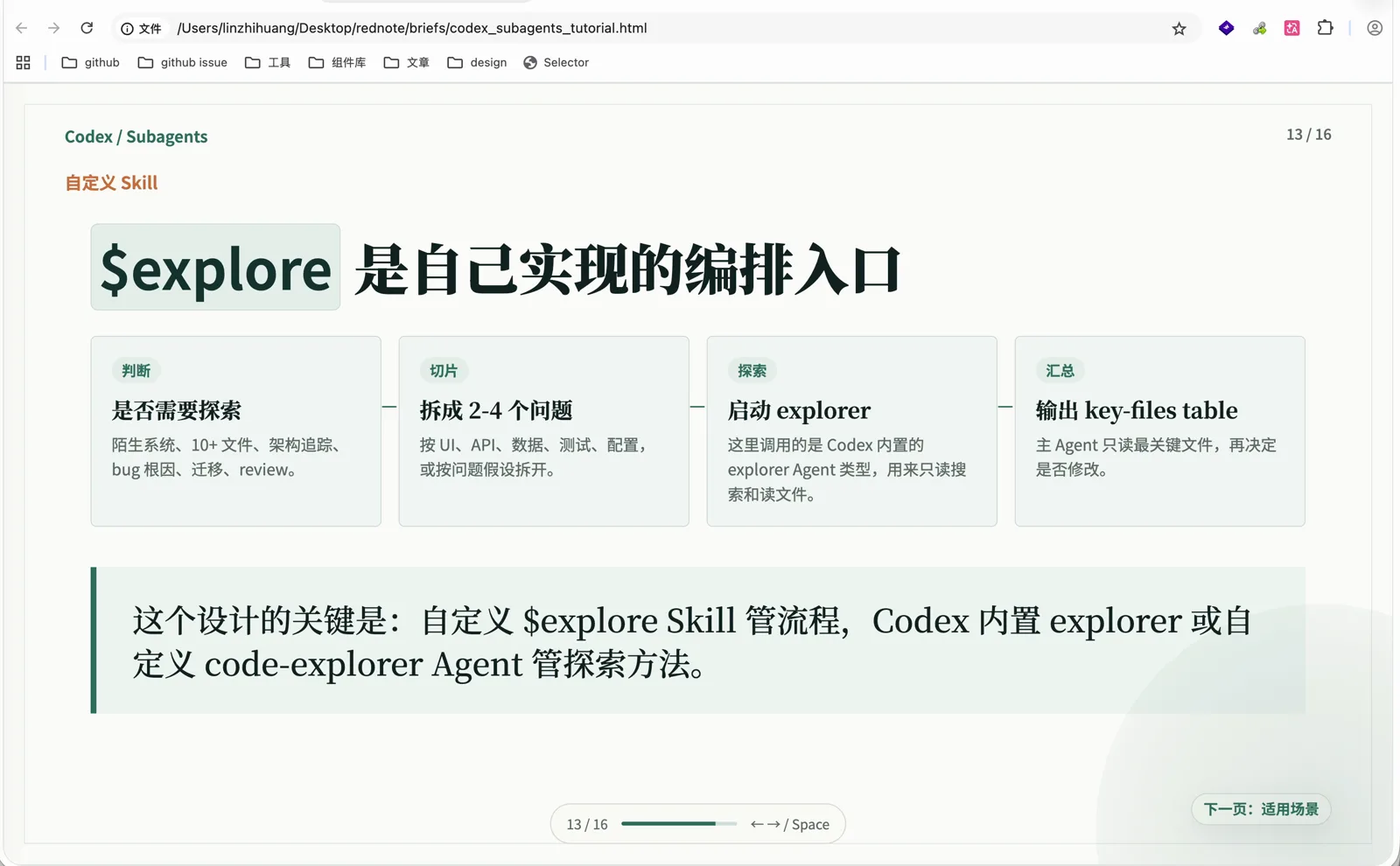
Task: Click the file info icon in the address bar
Action: pos(127,29)
